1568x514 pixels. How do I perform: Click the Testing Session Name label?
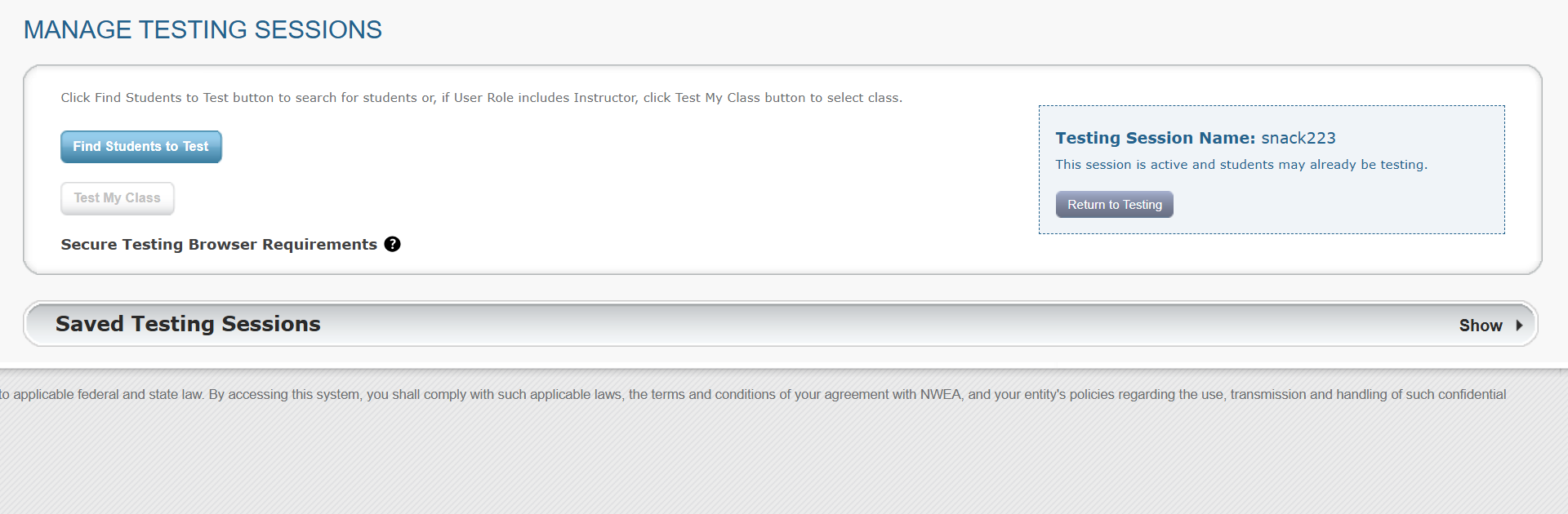(x=1155, y=138)
